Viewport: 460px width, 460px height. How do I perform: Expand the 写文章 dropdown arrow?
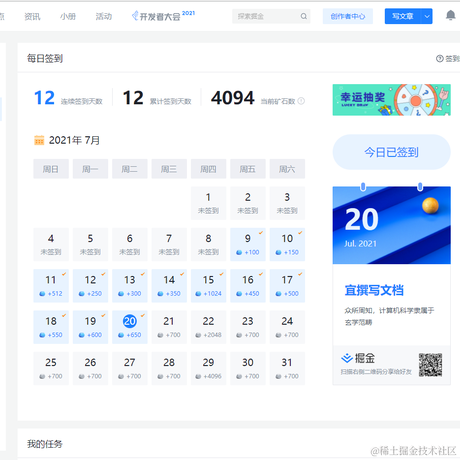click(x=427, y=16)
